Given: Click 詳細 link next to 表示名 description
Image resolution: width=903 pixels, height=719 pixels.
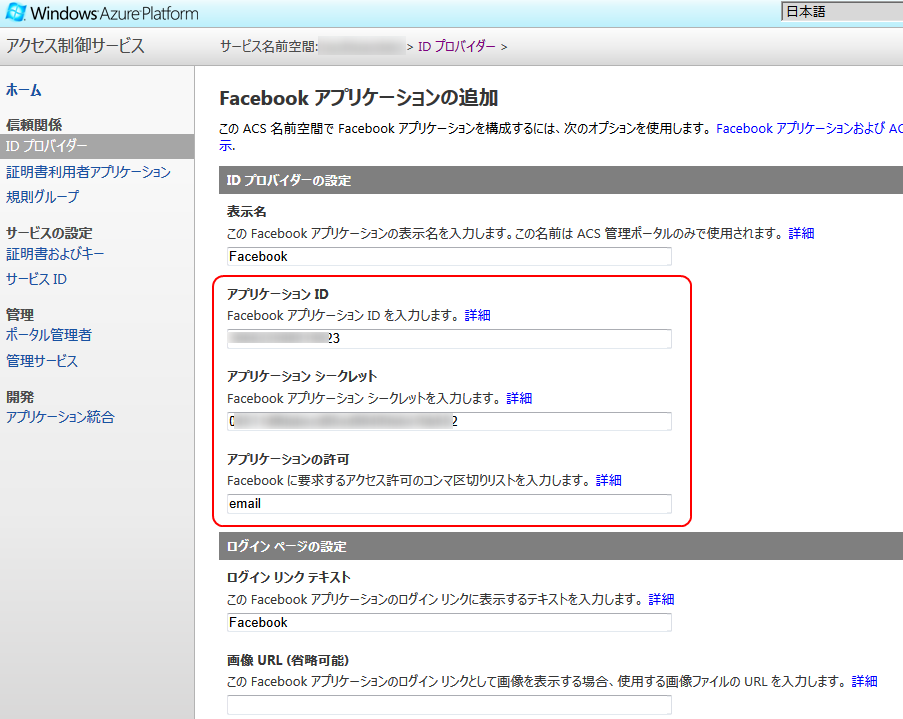Looking at the screenshot, I should coord(801,233).
